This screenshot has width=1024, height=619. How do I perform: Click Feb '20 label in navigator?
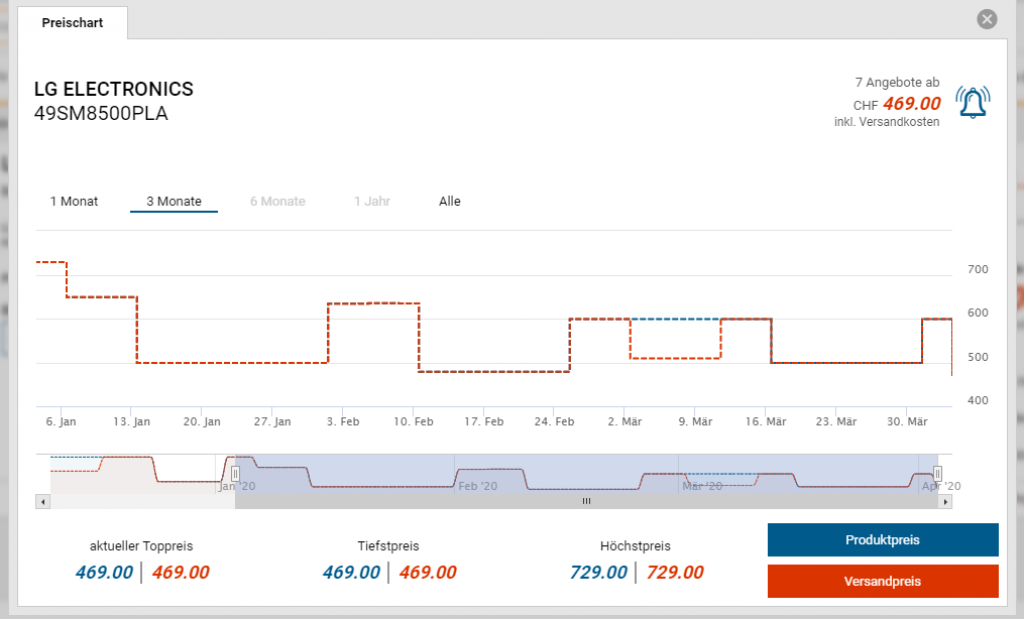point(477,486)
